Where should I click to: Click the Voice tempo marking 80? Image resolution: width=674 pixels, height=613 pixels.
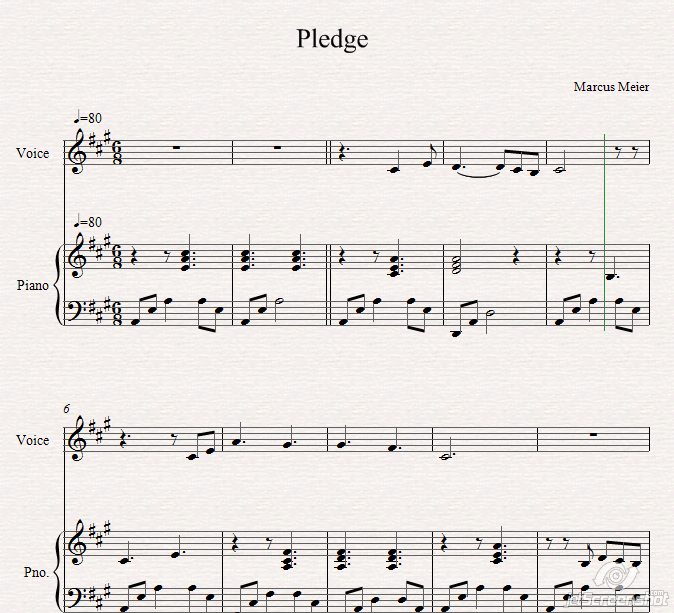(87, 117)
